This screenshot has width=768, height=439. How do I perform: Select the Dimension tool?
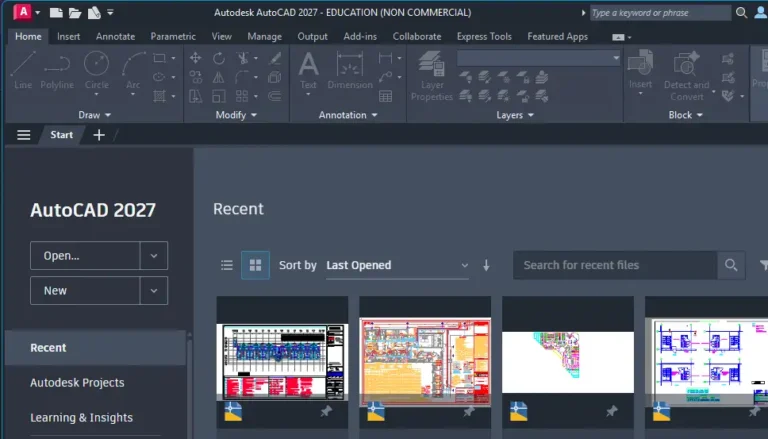[x=350, y=71]
